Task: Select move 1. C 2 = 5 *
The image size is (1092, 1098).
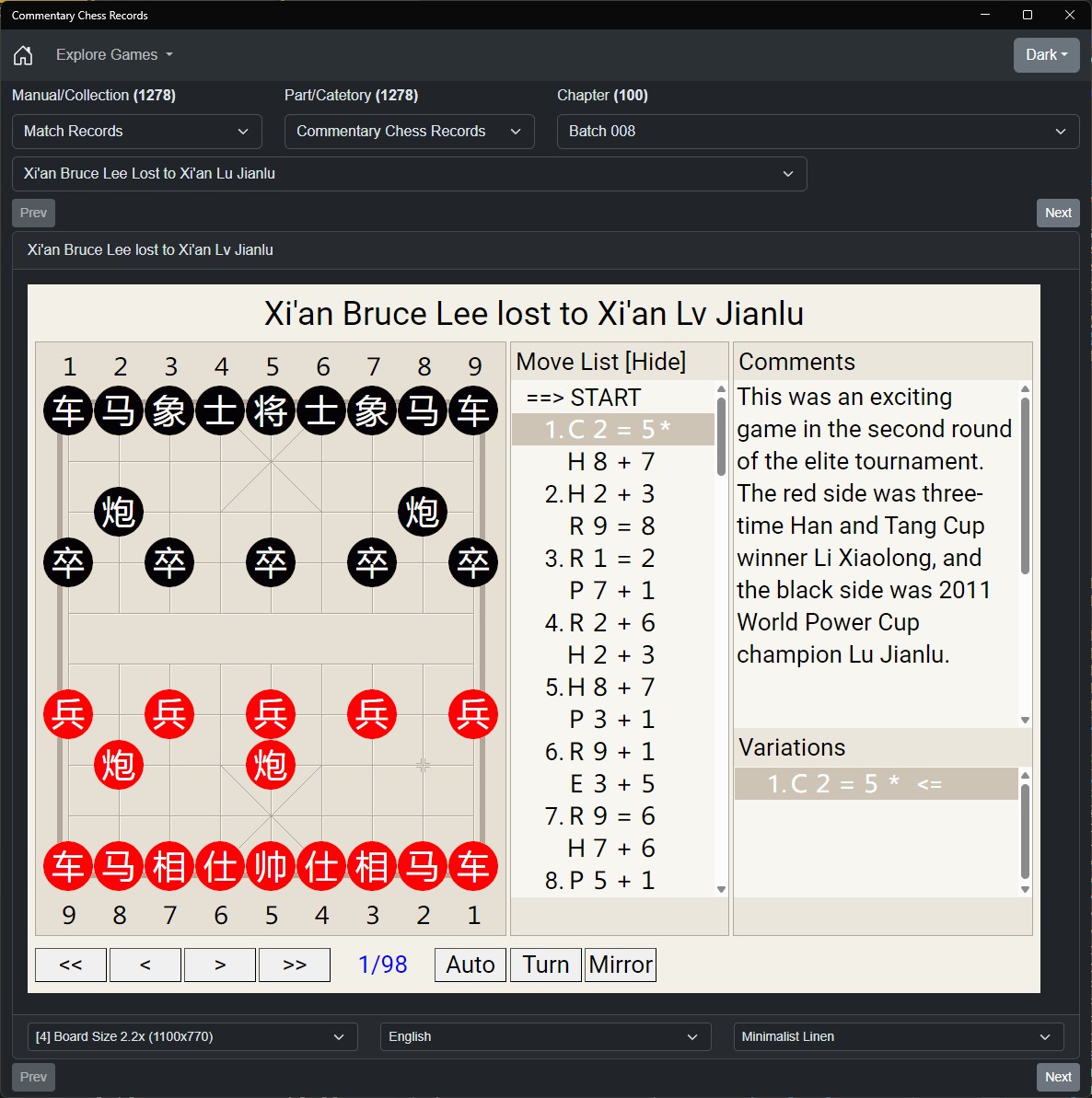Action: (x=613, y=429)
